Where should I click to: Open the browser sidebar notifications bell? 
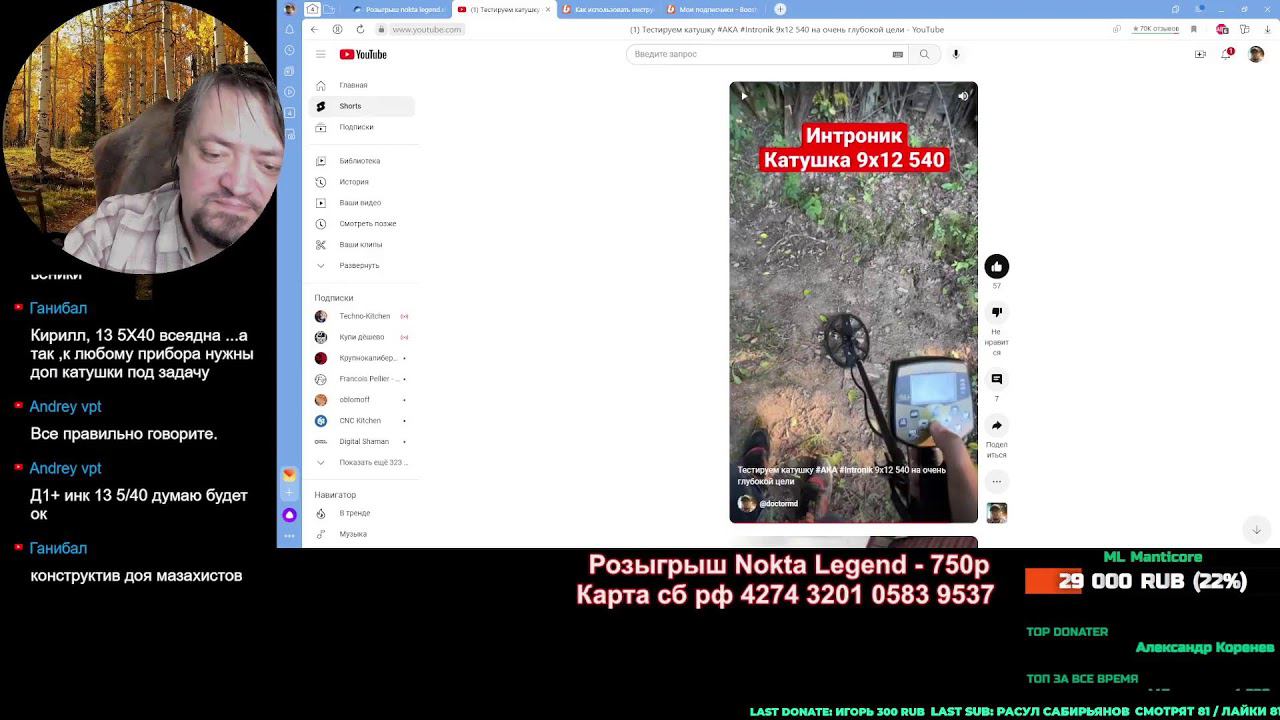[289, 29]
